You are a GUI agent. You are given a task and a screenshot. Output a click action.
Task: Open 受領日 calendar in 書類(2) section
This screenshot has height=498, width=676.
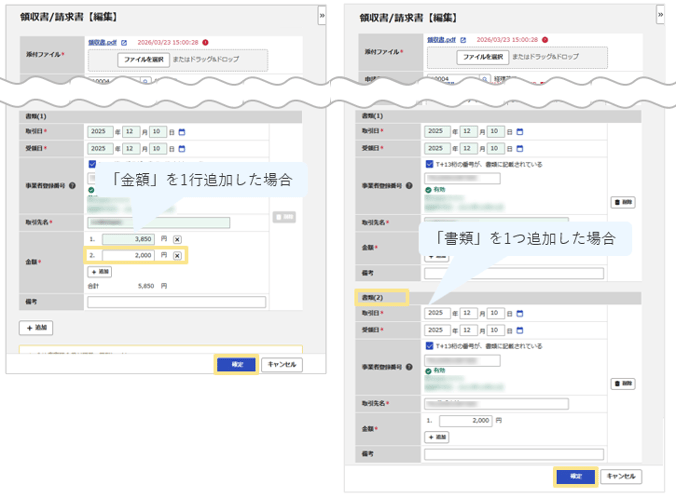coord(520,330)
